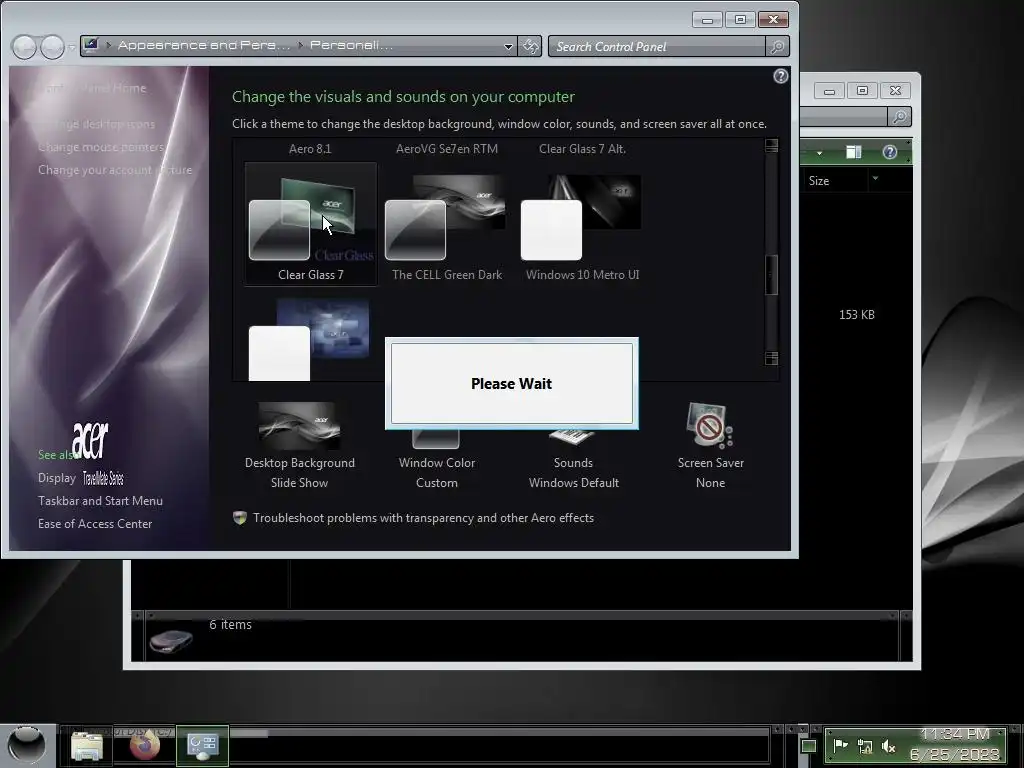Open Change mouse pointers link
This screenshot has height=768, width=1024.
(101, 147)
